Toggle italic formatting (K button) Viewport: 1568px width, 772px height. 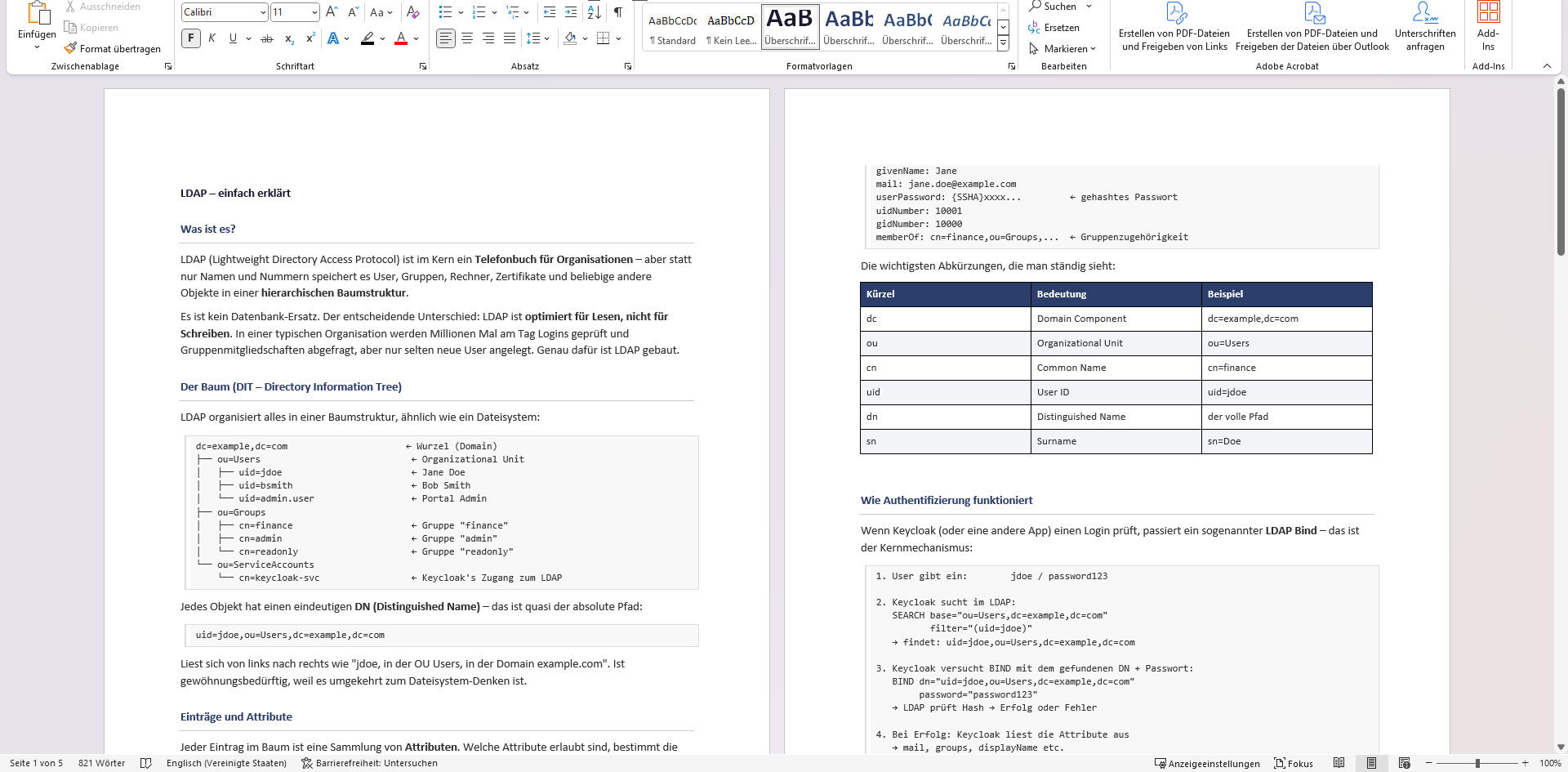tap(212, 38)
